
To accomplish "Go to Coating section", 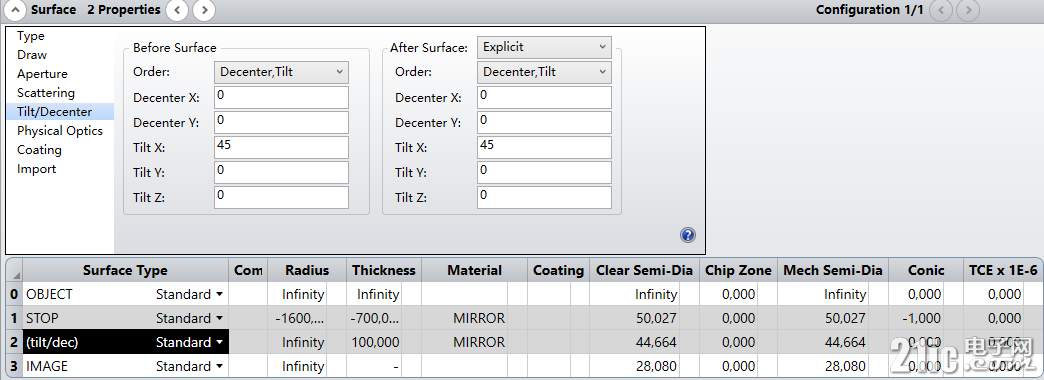I will 39,150.
